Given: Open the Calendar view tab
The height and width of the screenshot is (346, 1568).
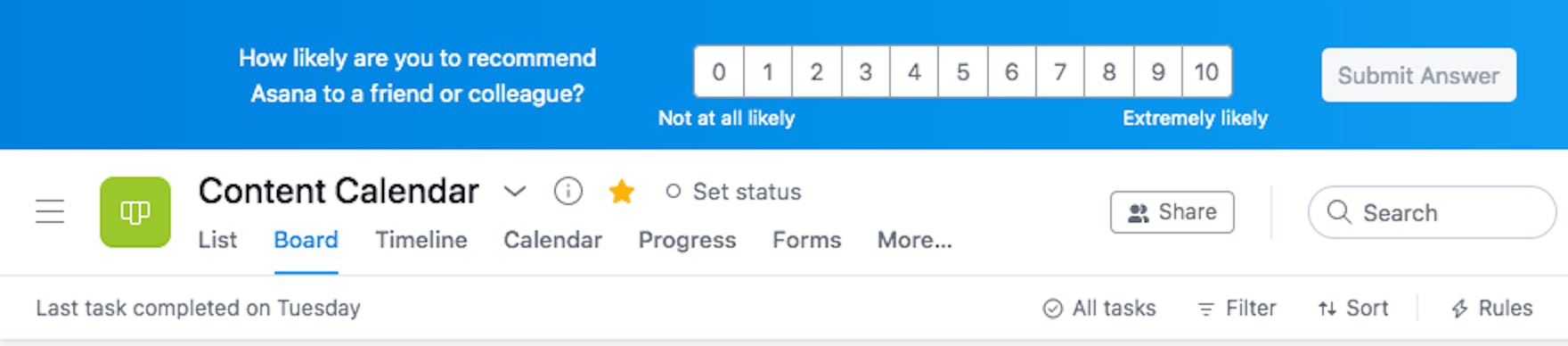Looking at the screenshot, I should pos(553,240).
